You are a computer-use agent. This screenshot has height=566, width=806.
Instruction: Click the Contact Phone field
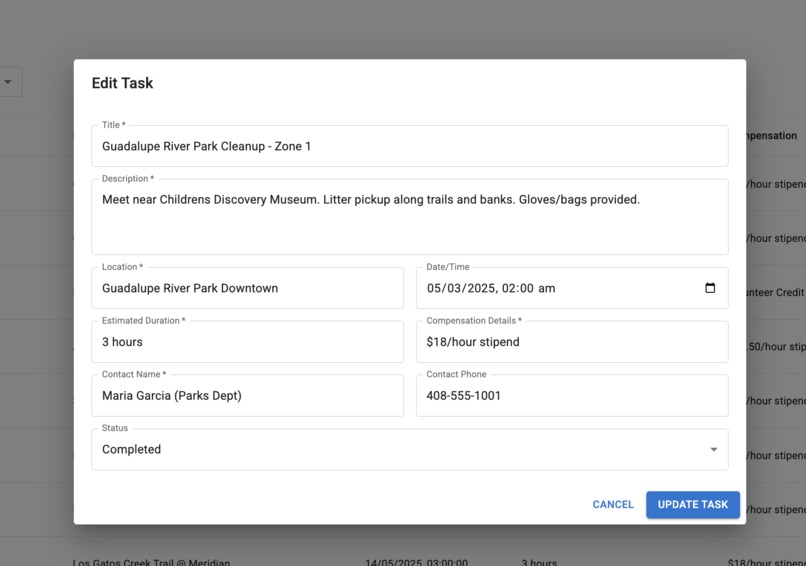click(572, 395)
